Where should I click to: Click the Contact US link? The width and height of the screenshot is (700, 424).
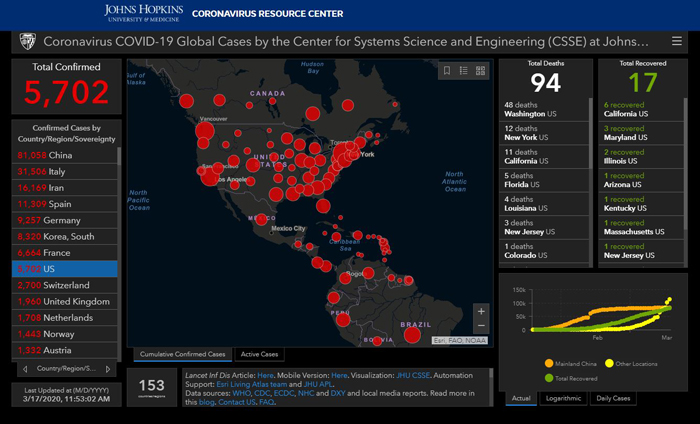pyautogui.click(x=237, y=402)
